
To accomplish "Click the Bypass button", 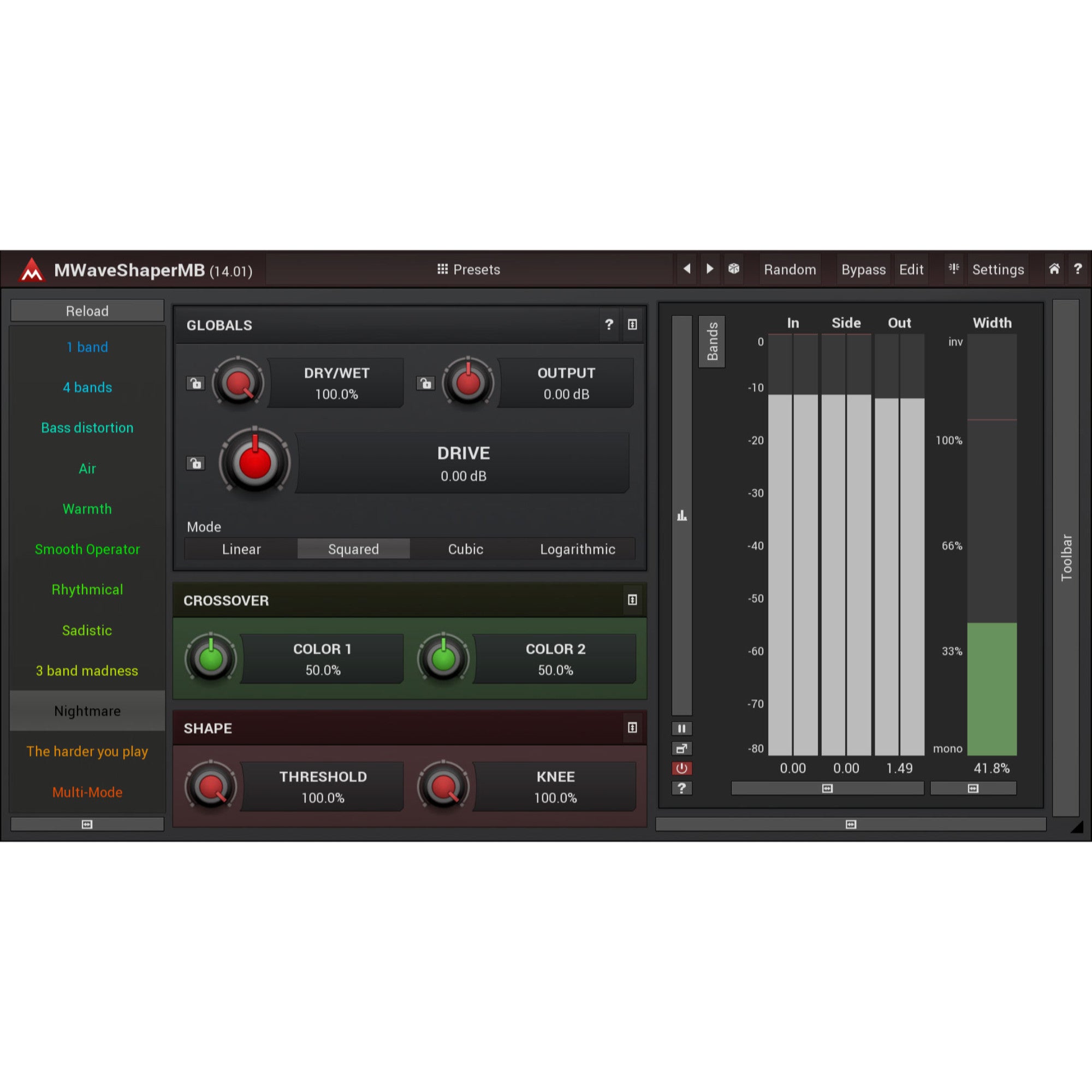I will pos(863,270).
